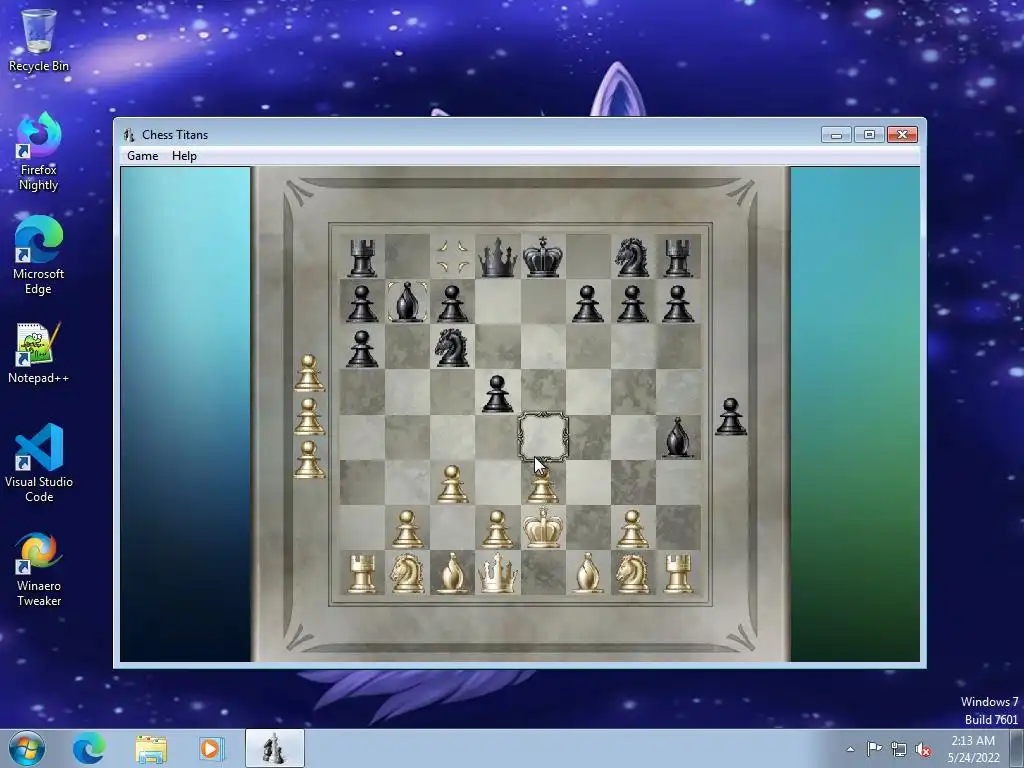Select the white pawn on b2
The width and height of the screenshot is (1024, 768).
pos(408,528)
